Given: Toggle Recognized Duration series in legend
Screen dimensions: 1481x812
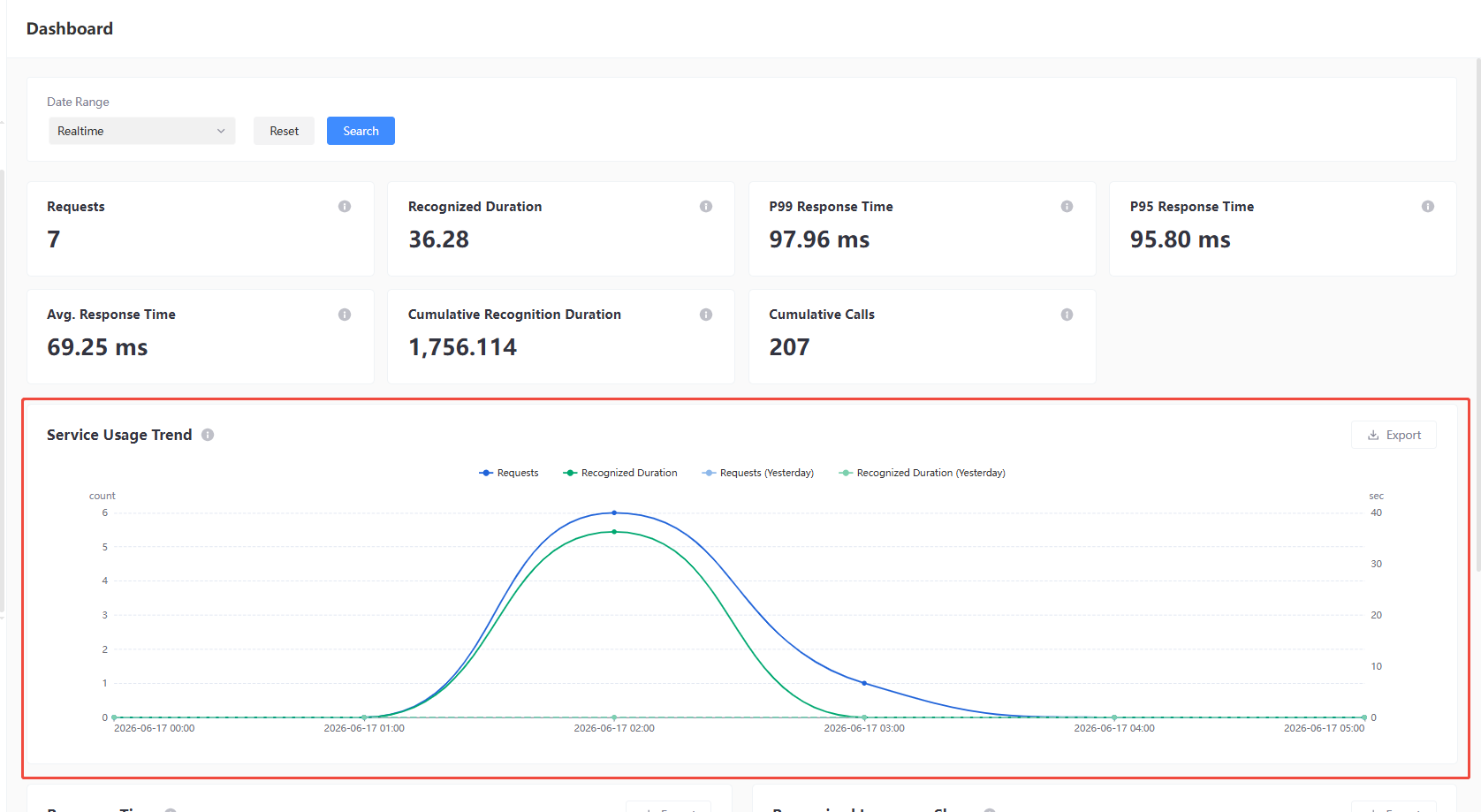Looking at the screenshot, I should pyautogui.click(x=620, y=473).
